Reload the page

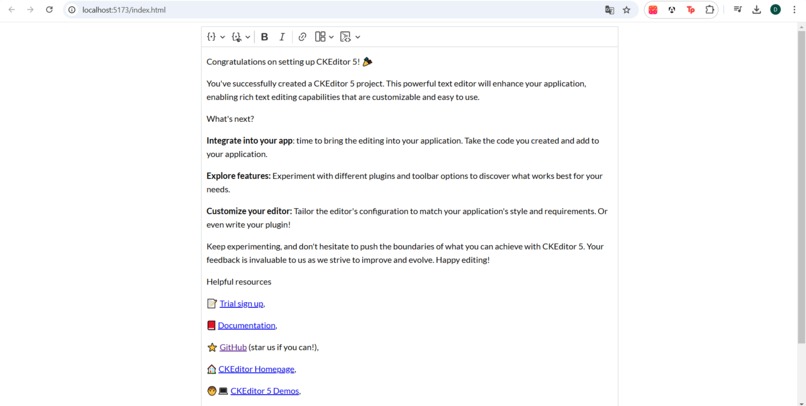(x=49, y=10)
